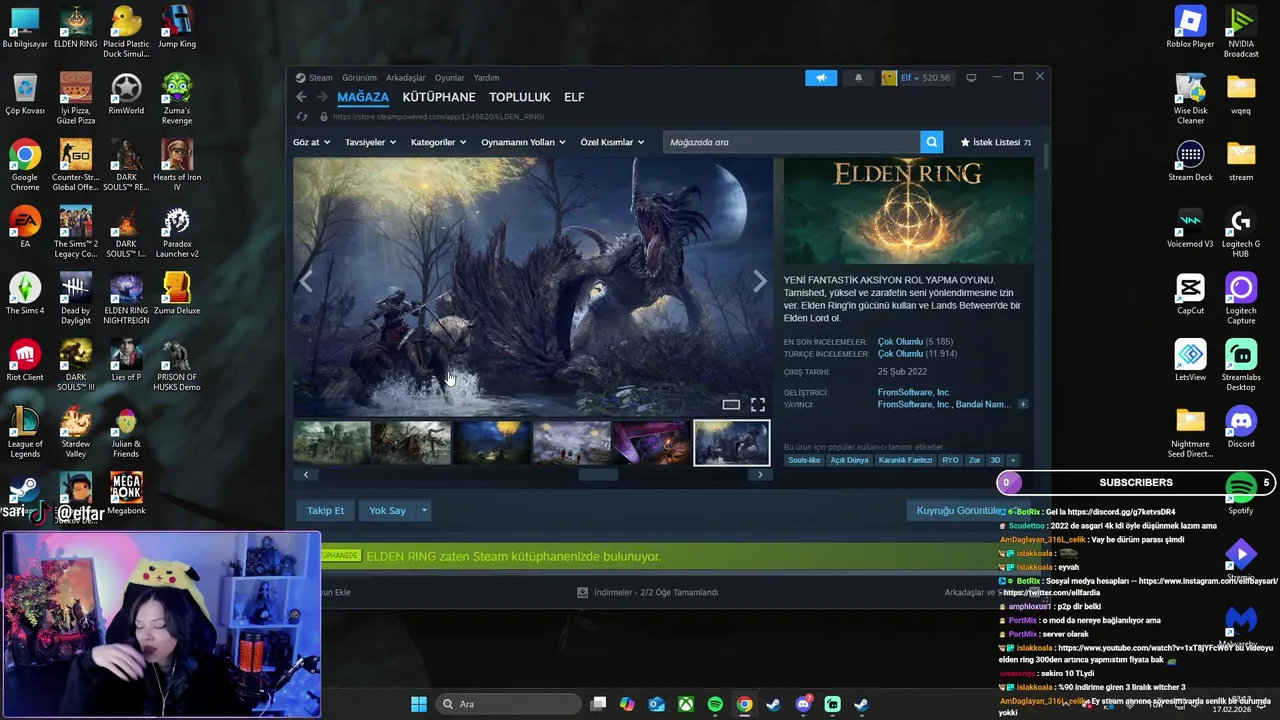Click the Steam announcements megaphone icon
This screenshot has height=720, width=1280.
[821, 78]
